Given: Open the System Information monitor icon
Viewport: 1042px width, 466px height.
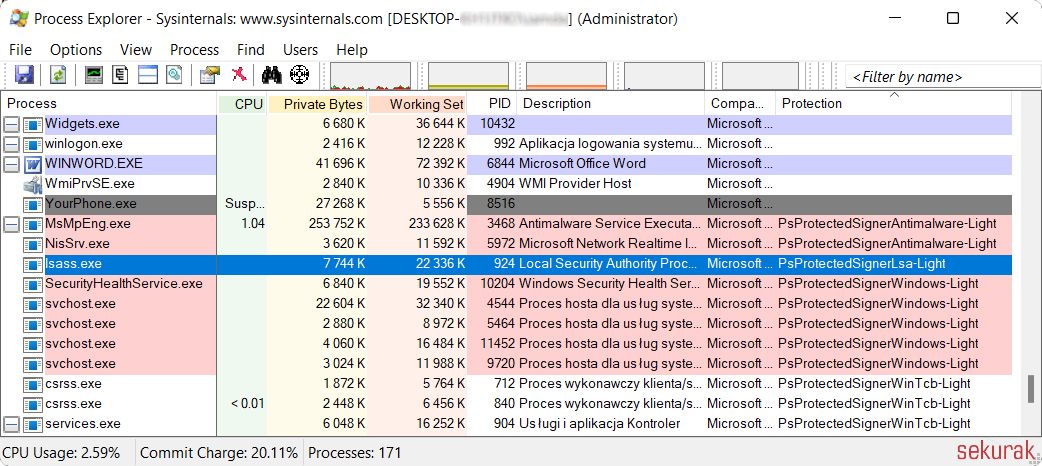Looking at the screenshot, I should [94, 74].
